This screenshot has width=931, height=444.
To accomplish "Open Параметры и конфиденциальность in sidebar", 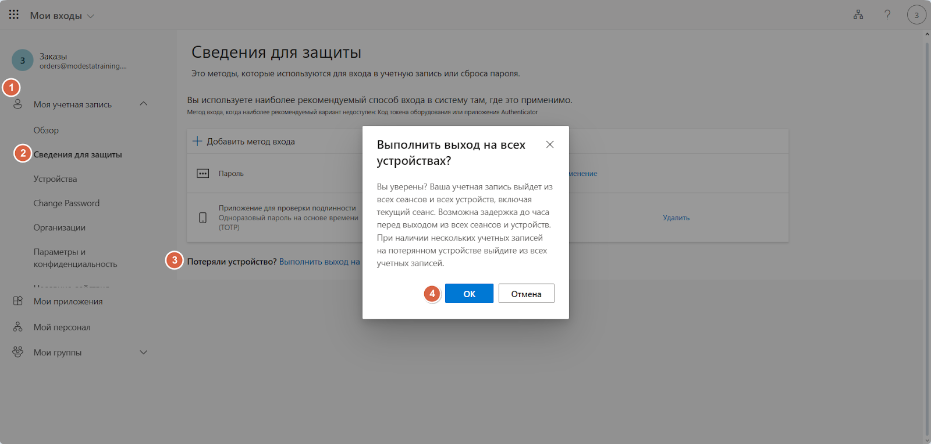I will point(75,258).
